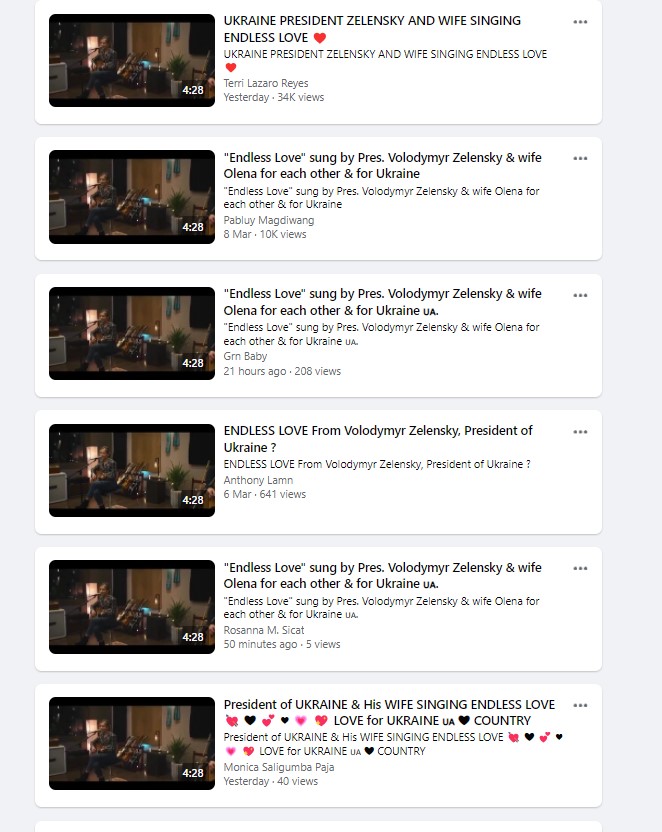The height and width of the screenshot is (832, 662).
Task: Open title 'UKRAINE PRESIDENT ZELENSKY AND WIFE SINGING'
Action: click(372, 21)
